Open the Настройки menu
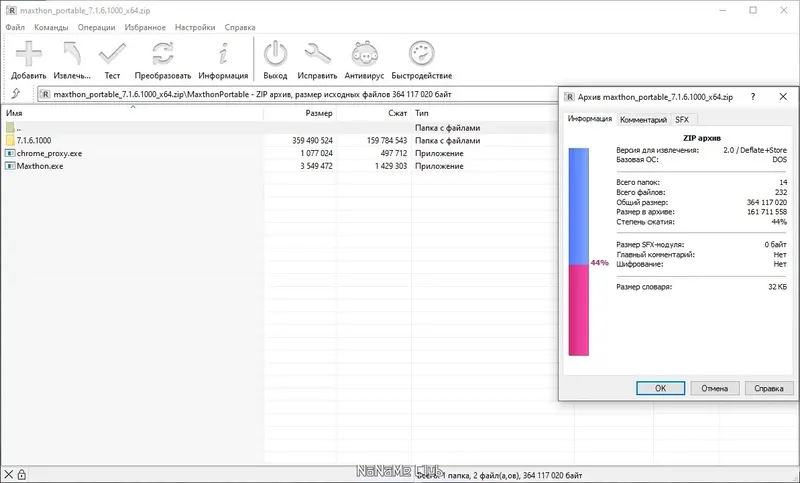This screenshot has height=483, width=800. pyautogui.click(x=195, y=27)
